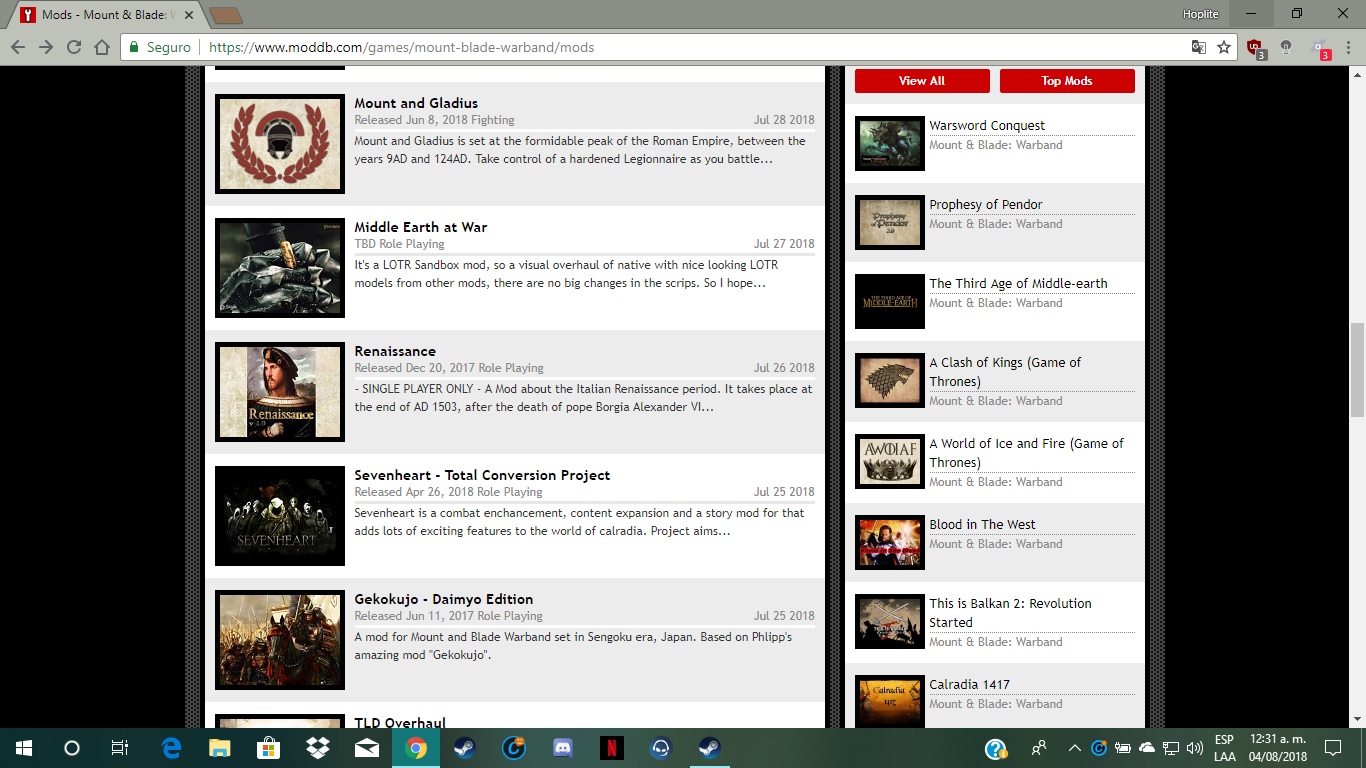Open Warsword Conquest in sidebar
This screenshot has width=1366, height=768.
pos(987,125)
